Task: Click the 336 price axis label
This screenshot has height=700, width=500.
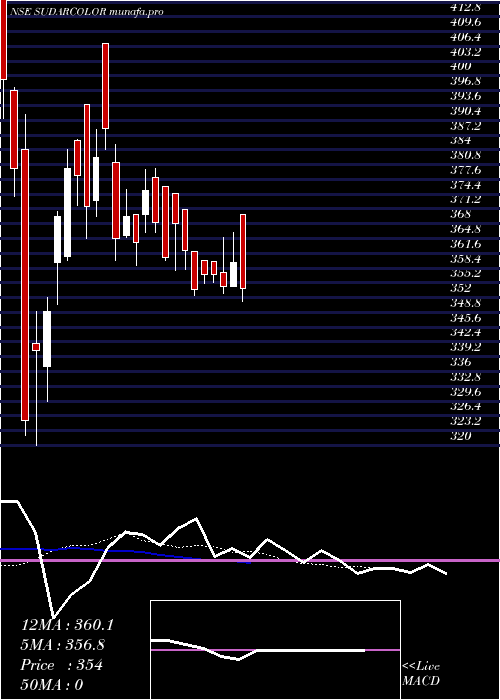Action: click(x=461, y=362)
